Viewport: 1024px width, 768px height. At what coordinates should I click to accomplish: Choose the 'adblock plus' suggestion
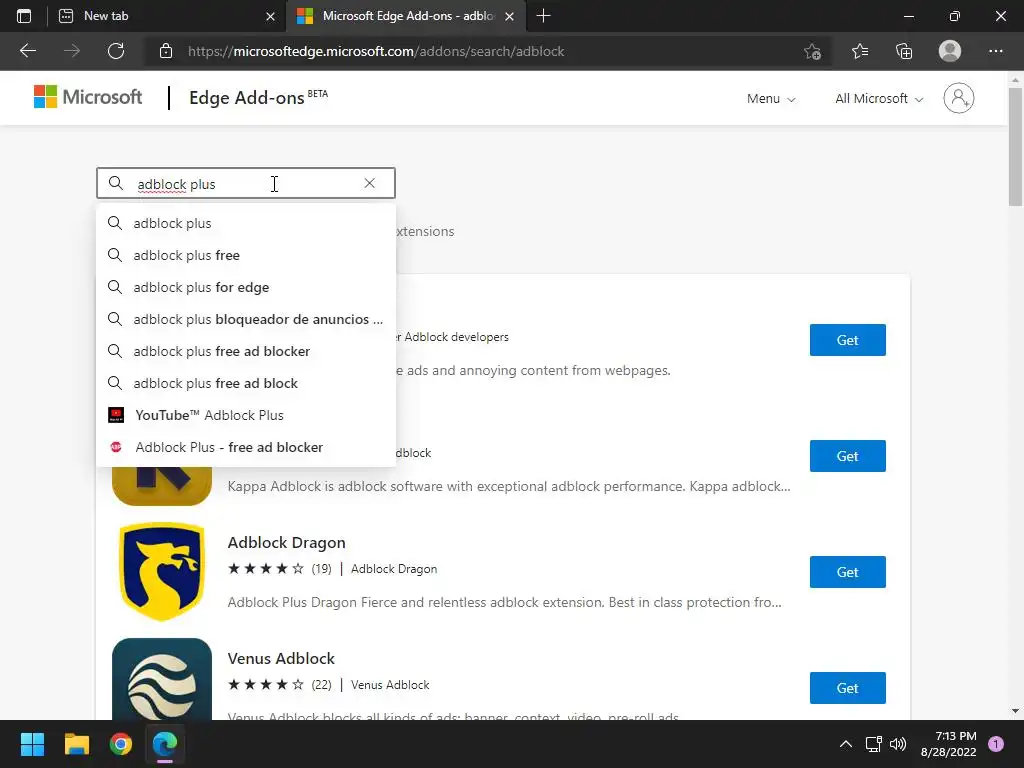[x=246, y=223]
